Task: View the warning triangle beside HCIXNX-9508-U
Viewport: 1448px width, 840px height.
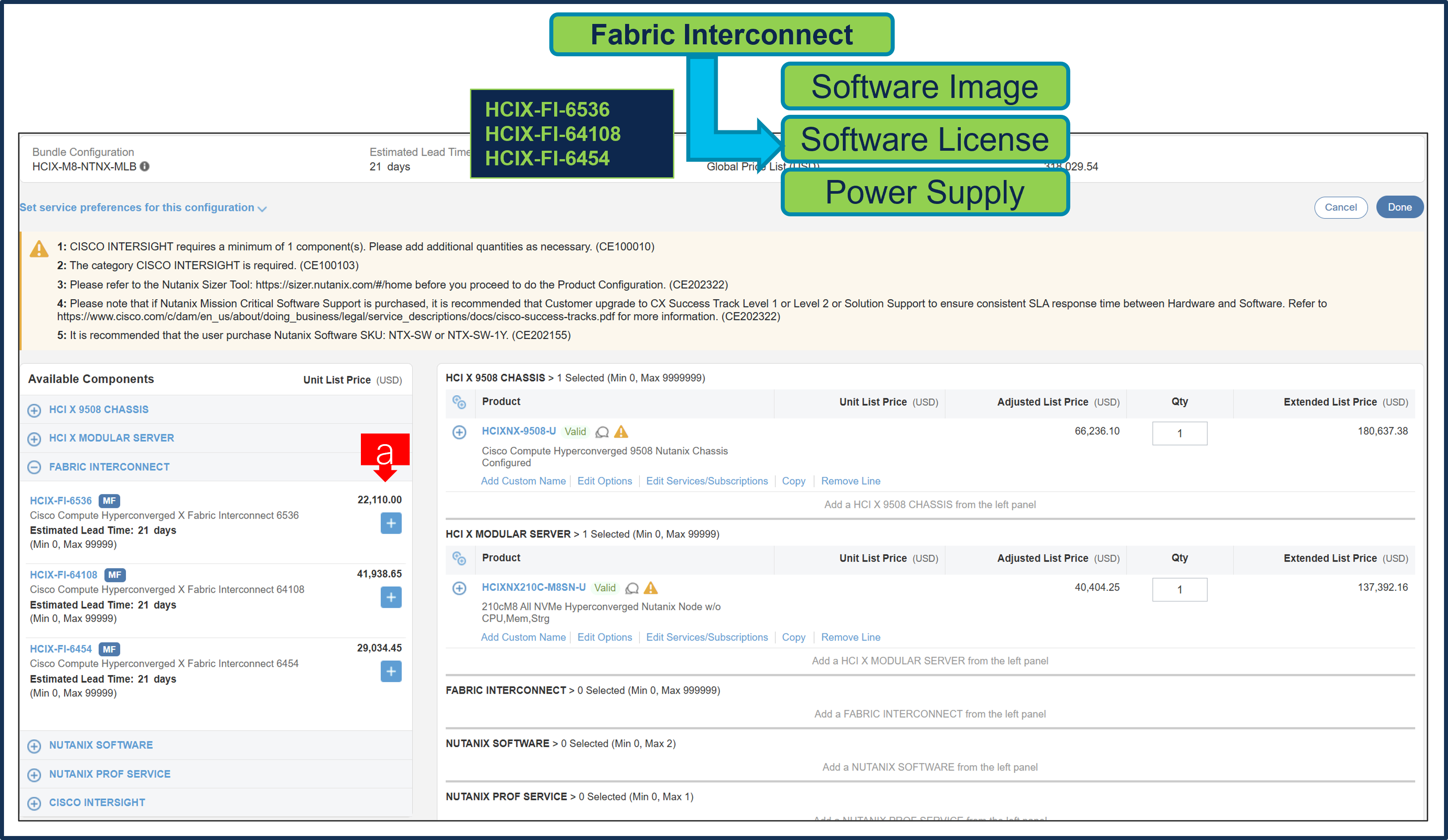Action: point(622,431)
